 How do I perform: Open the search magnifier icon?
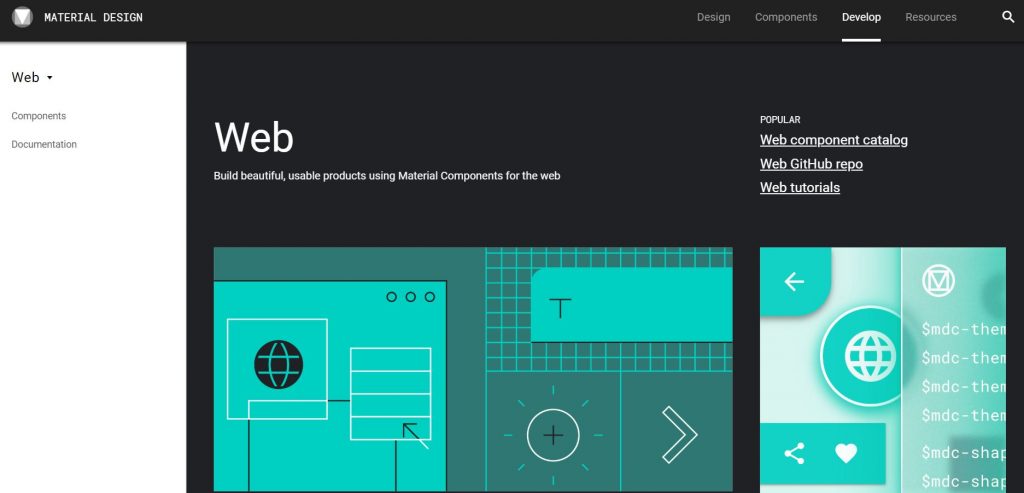(x=1008, y=18)
